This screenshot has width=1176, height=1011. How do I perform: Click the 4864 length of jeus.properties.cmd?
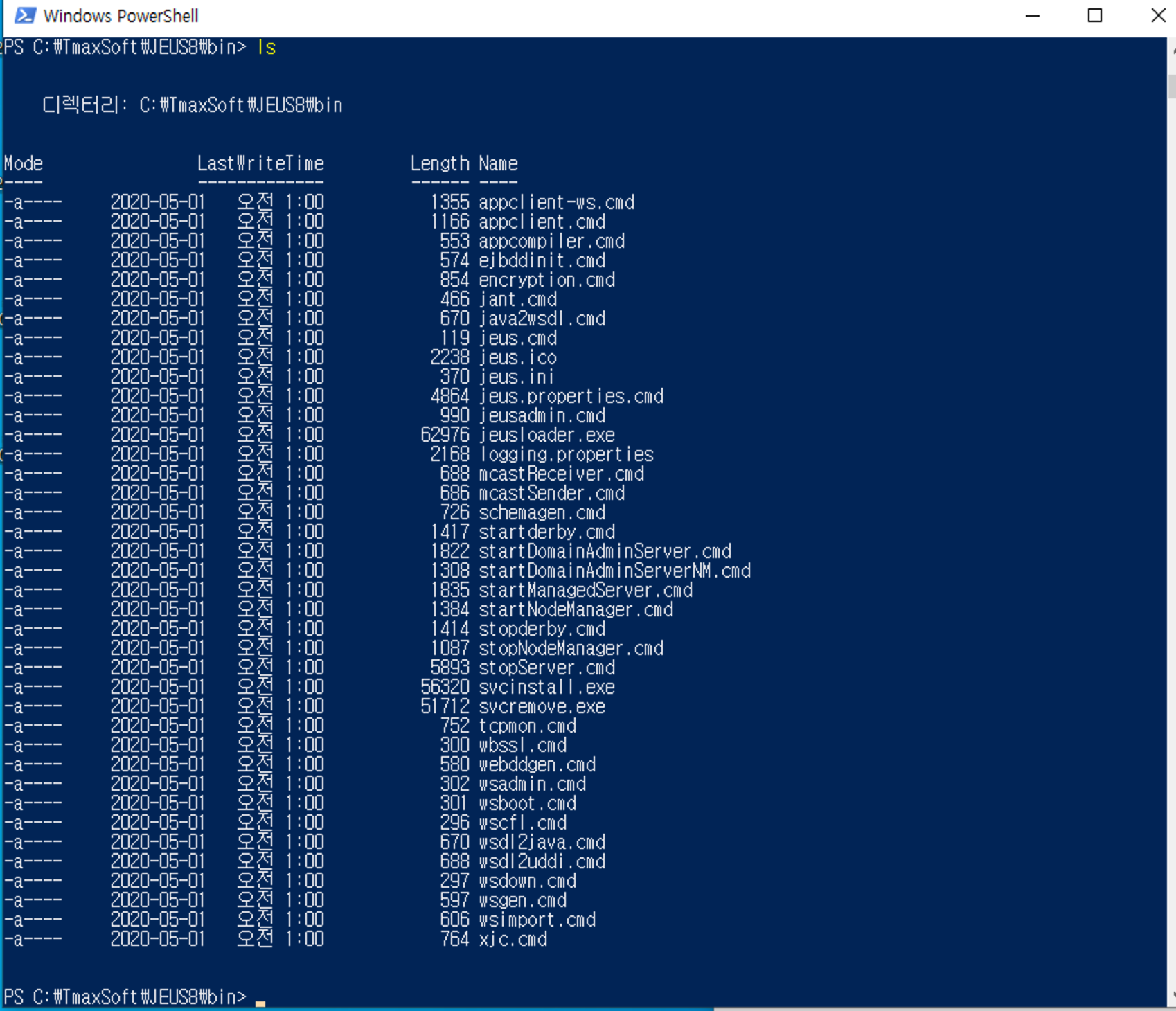tap(450, 396)
